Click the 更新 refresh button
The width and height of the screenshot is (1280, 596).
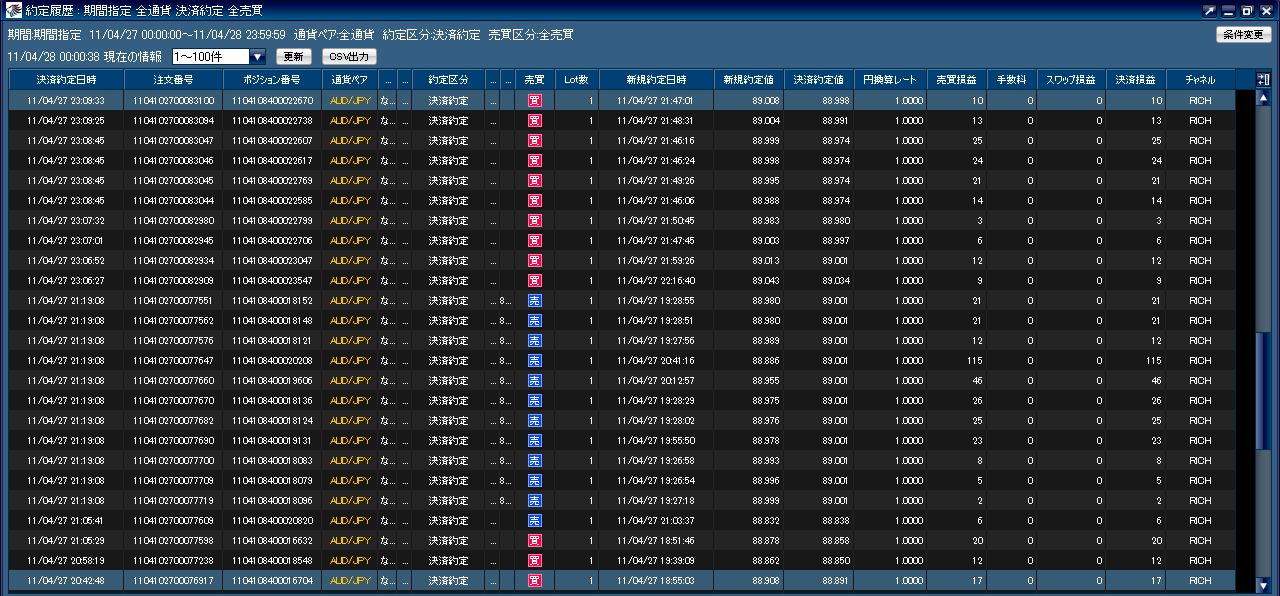pos(293,57)
